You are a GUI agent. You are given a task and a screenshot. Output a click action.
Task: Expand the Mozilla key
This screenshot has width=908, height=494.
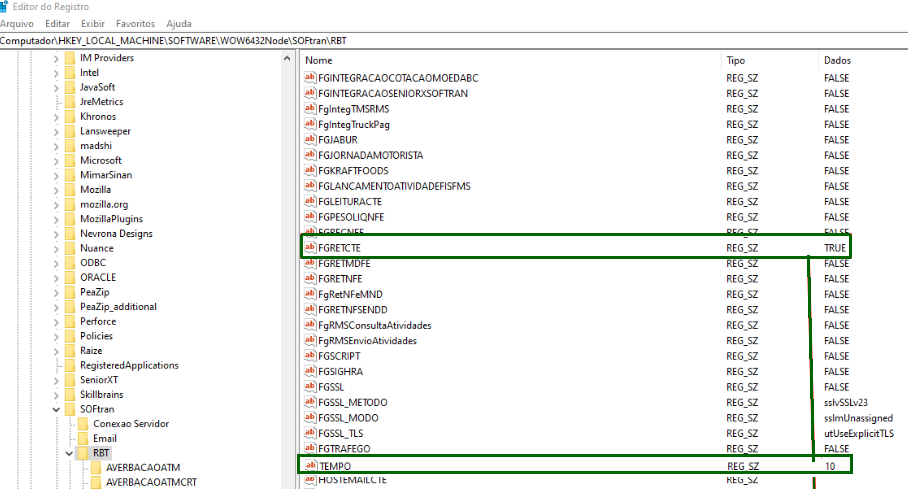point(56,190)
